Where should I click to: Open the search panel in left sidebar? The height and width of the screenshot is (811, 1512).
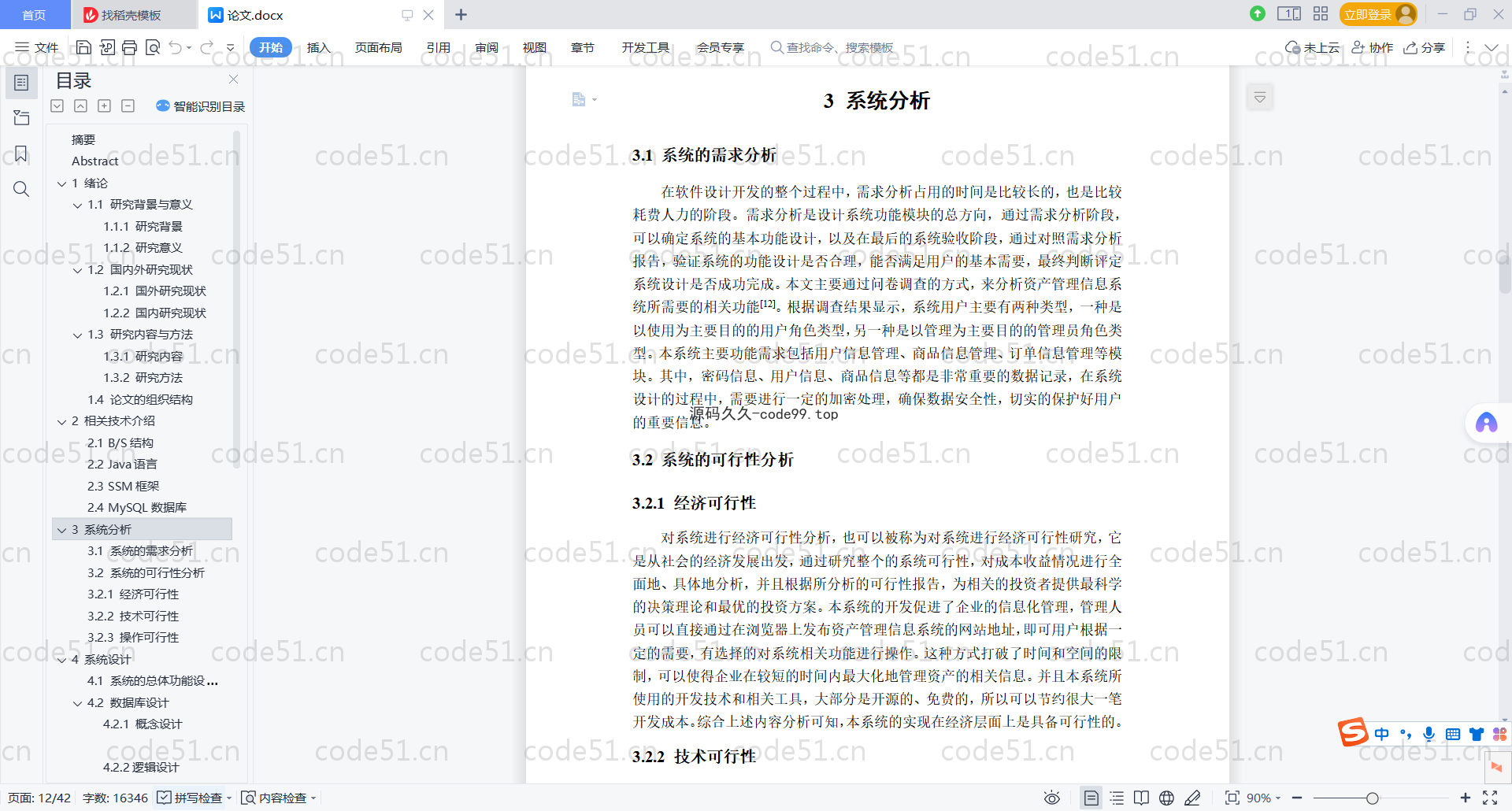point(21,189)
